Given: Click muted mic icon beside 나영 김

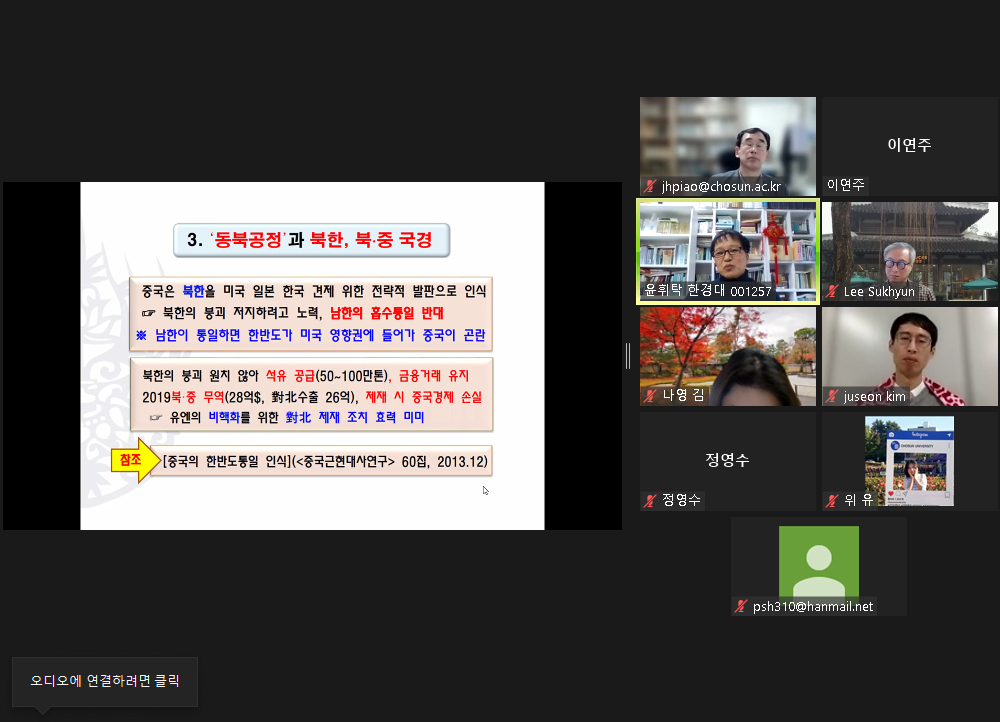Looking at the screenshot, I should point(650,396).
